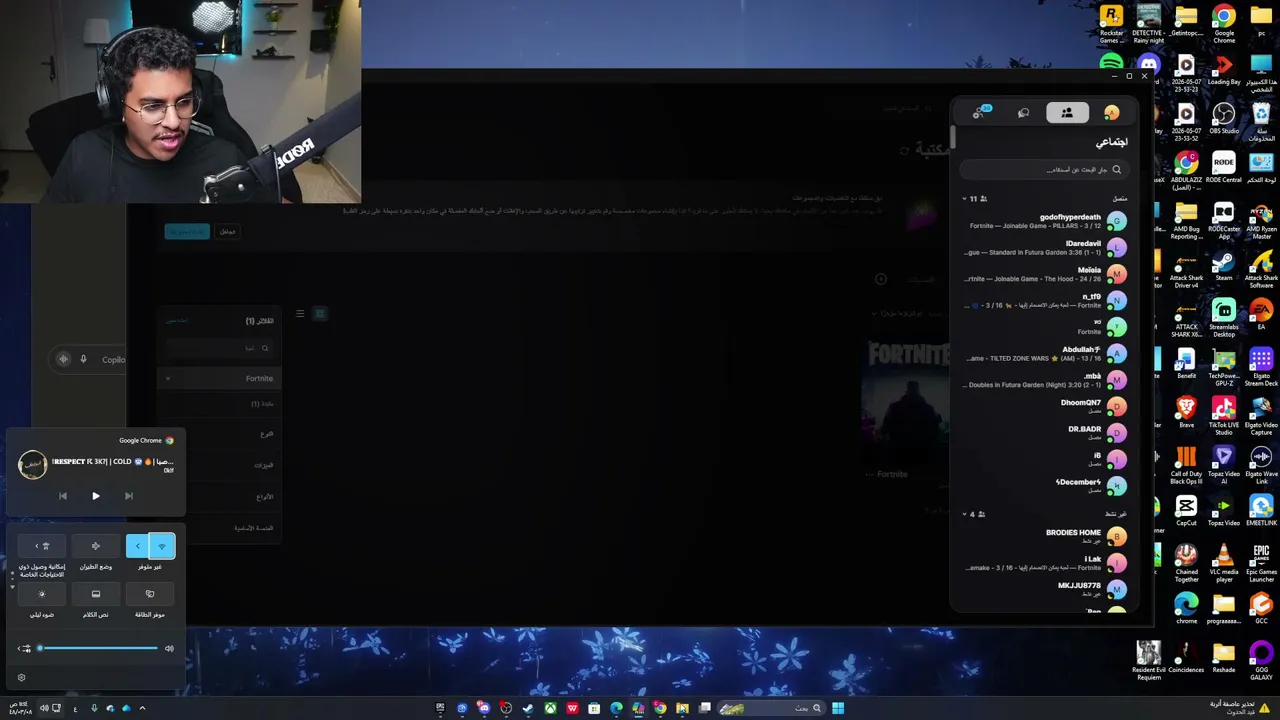Mute the speaker icon by volume slider

click(169, 649)
